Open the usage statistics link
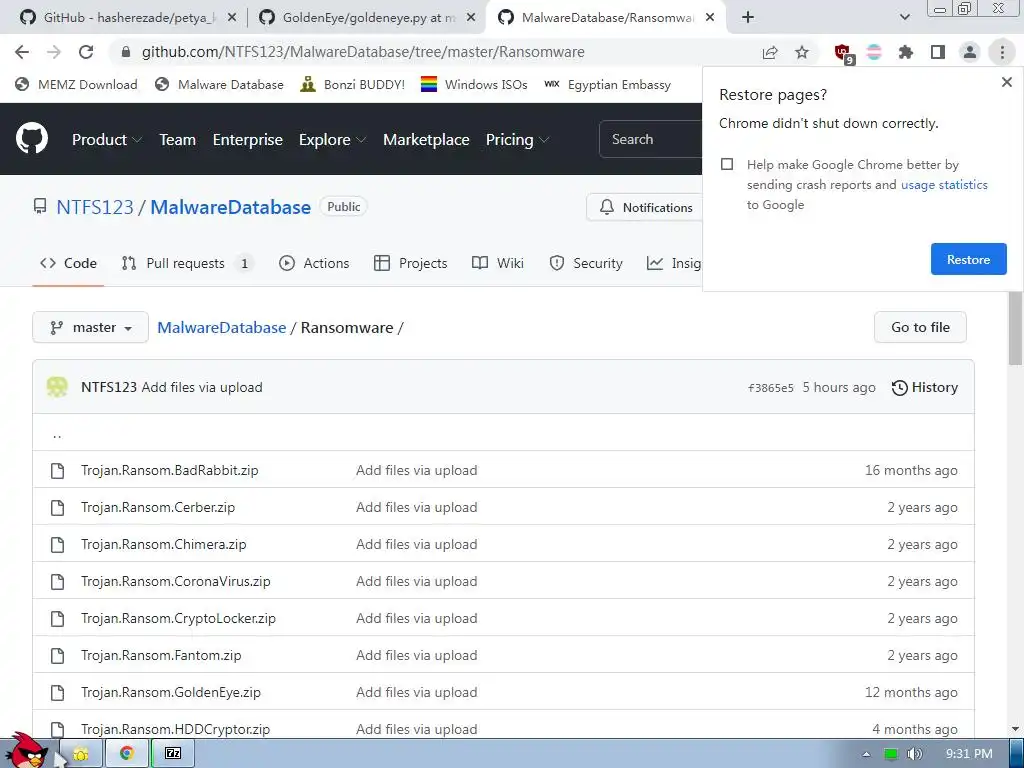 [x=944, y=185]
